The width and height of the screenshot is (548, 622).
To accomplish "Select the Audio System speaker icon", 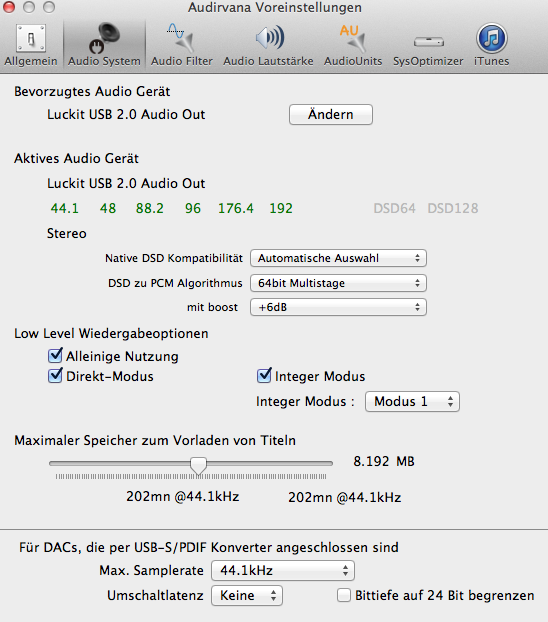I will point(104,38).
